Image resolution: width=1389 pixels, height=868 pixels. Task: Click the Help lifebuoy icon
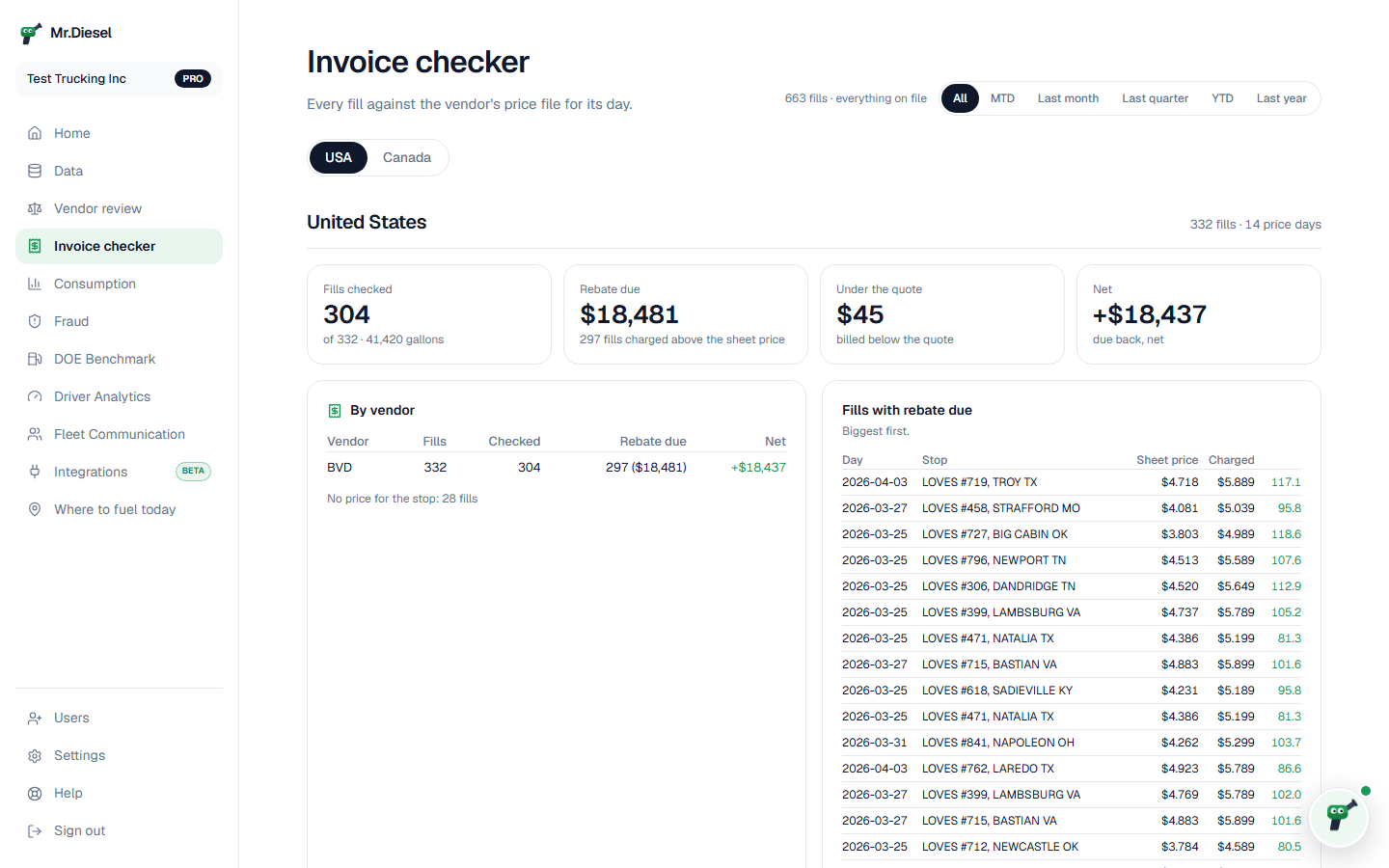coord(35,793)
